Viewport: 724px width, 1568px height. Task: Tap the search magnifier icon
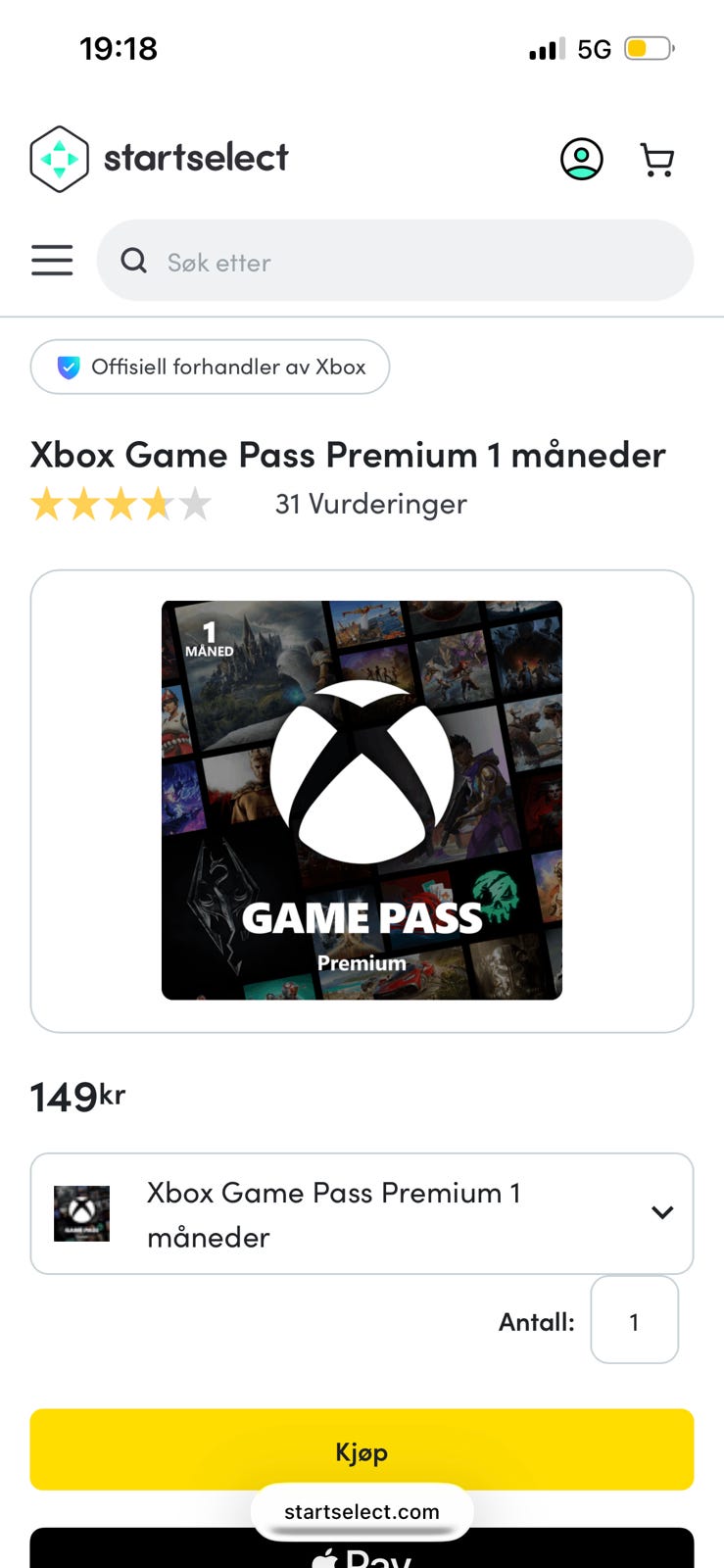(x=134, y=261)
